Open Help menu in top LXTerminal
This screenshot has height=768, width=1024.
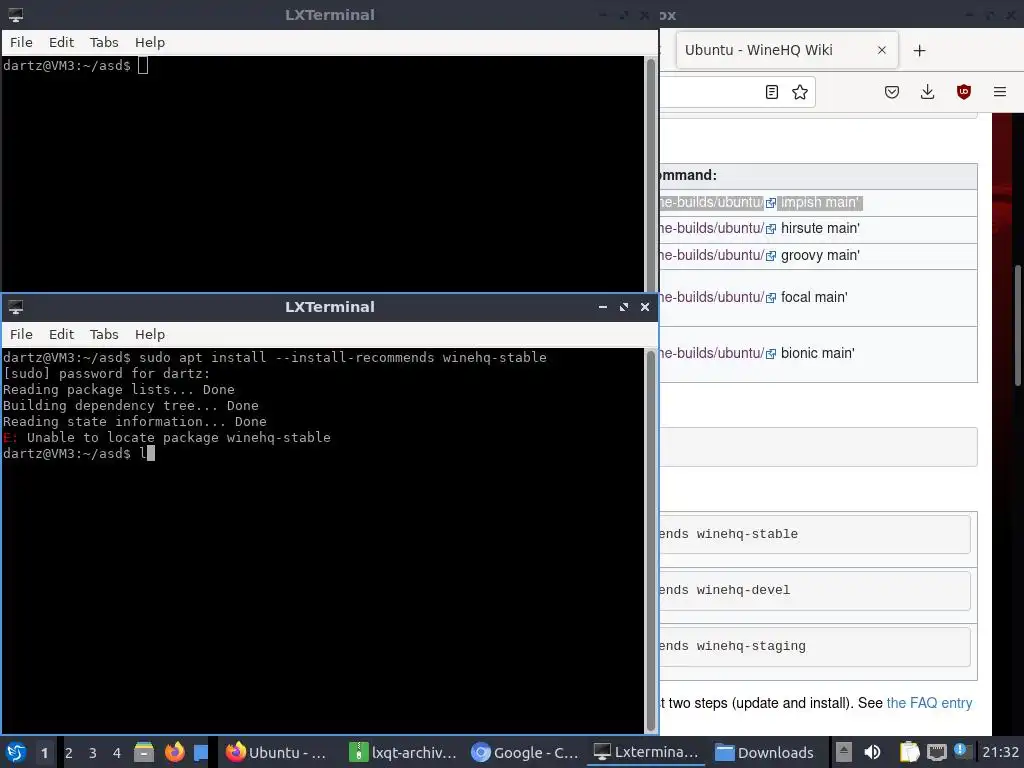pyautogui.click(x=150, y=42)
